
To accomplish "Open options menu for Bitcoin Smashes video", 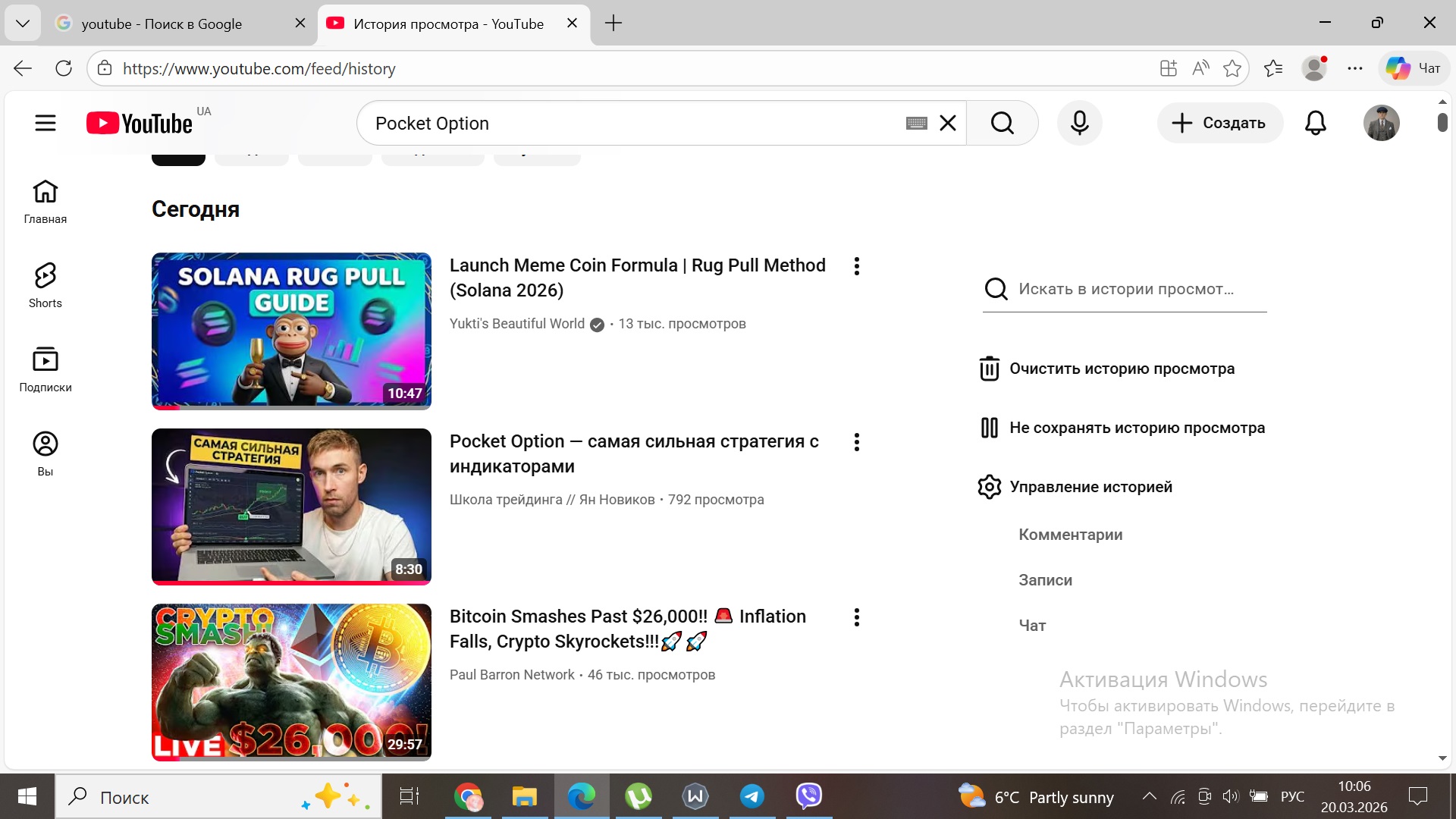I will point(856,617).
